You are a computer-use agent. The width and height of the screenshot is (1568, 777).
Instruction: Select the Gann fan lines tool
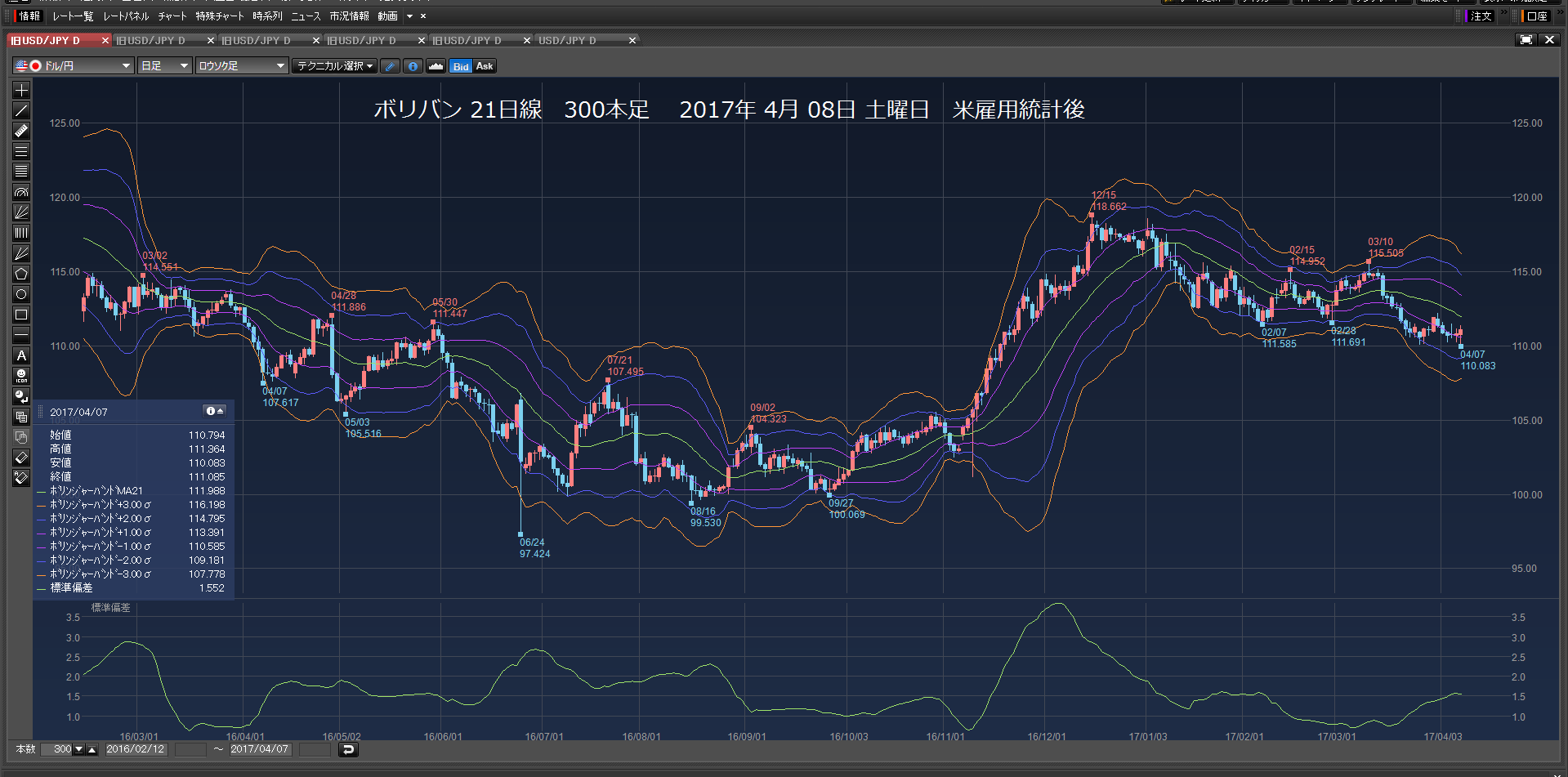coord(21,253)
